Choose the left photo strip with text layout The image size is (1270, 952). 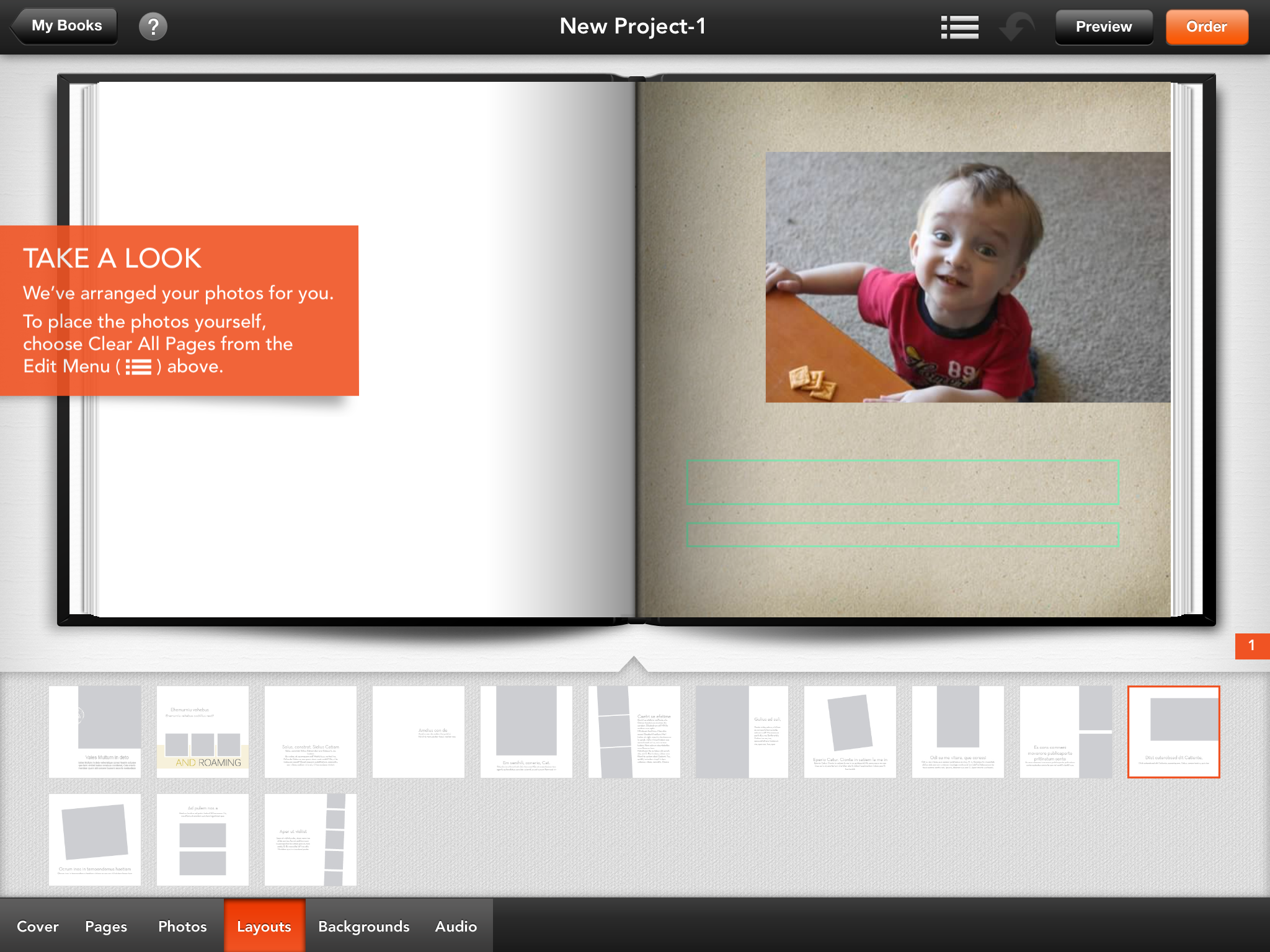pyautogui.click(x=634, y=731)
